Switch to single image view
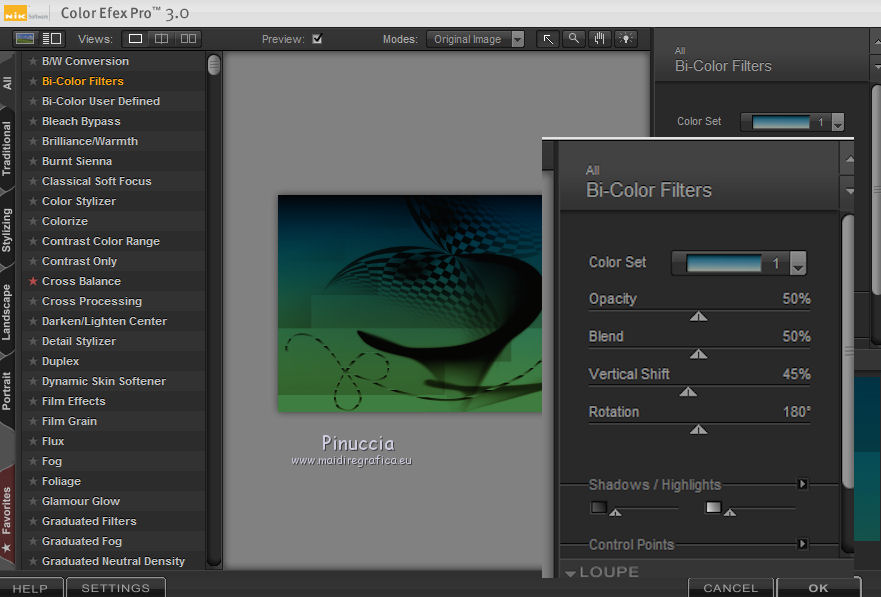 [x=135, y=39]
